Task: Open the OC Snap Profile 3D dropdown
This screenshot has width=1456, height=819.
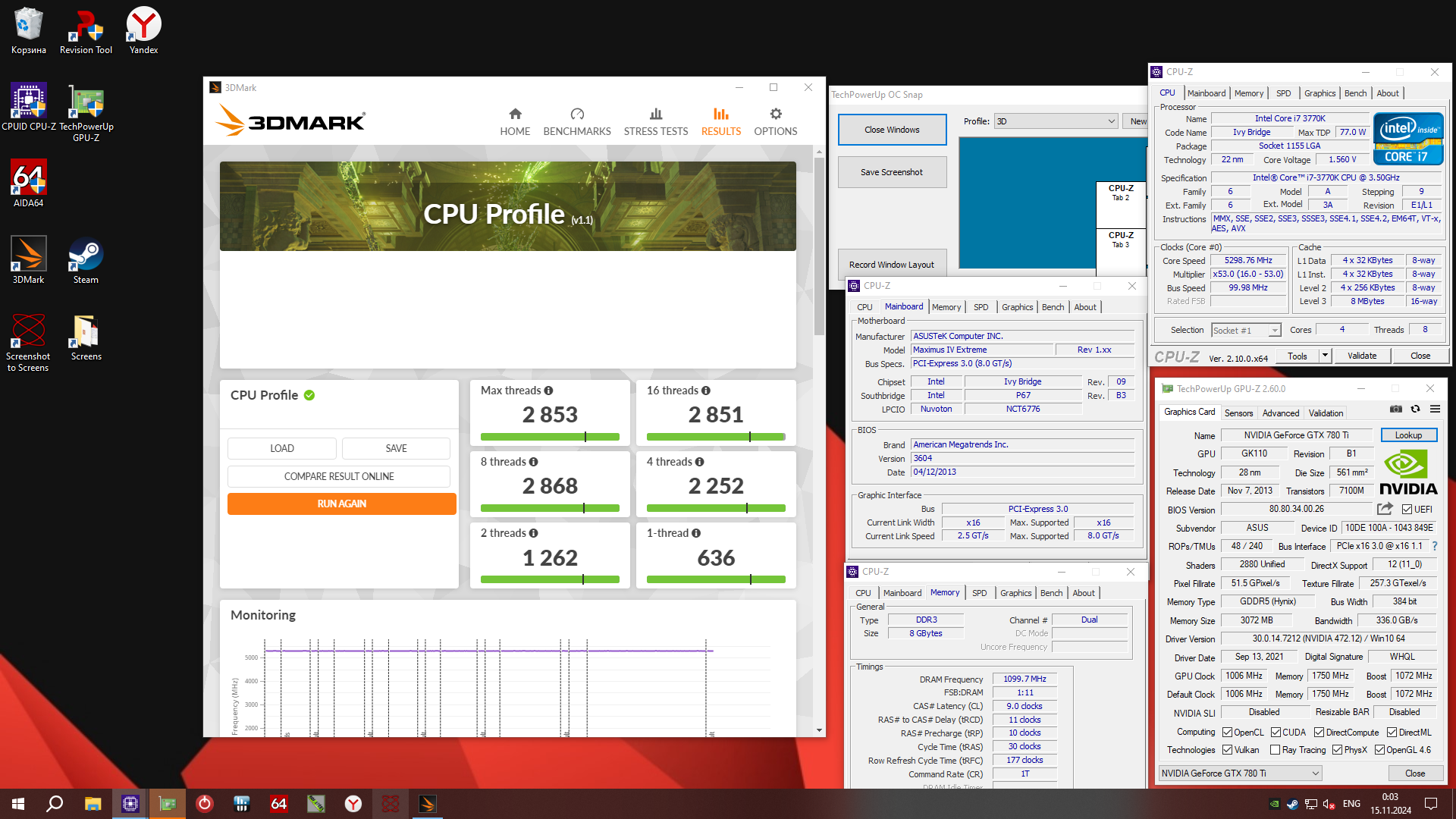Action: [x=1056, y=121]
